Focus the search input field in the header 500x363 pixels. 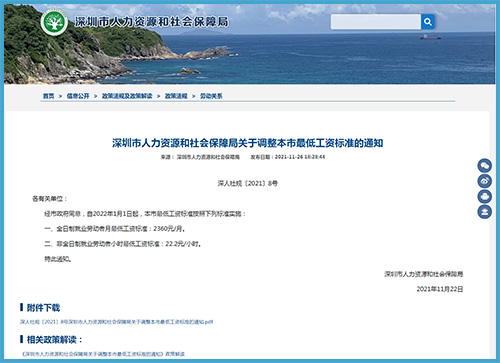point(376,22)
